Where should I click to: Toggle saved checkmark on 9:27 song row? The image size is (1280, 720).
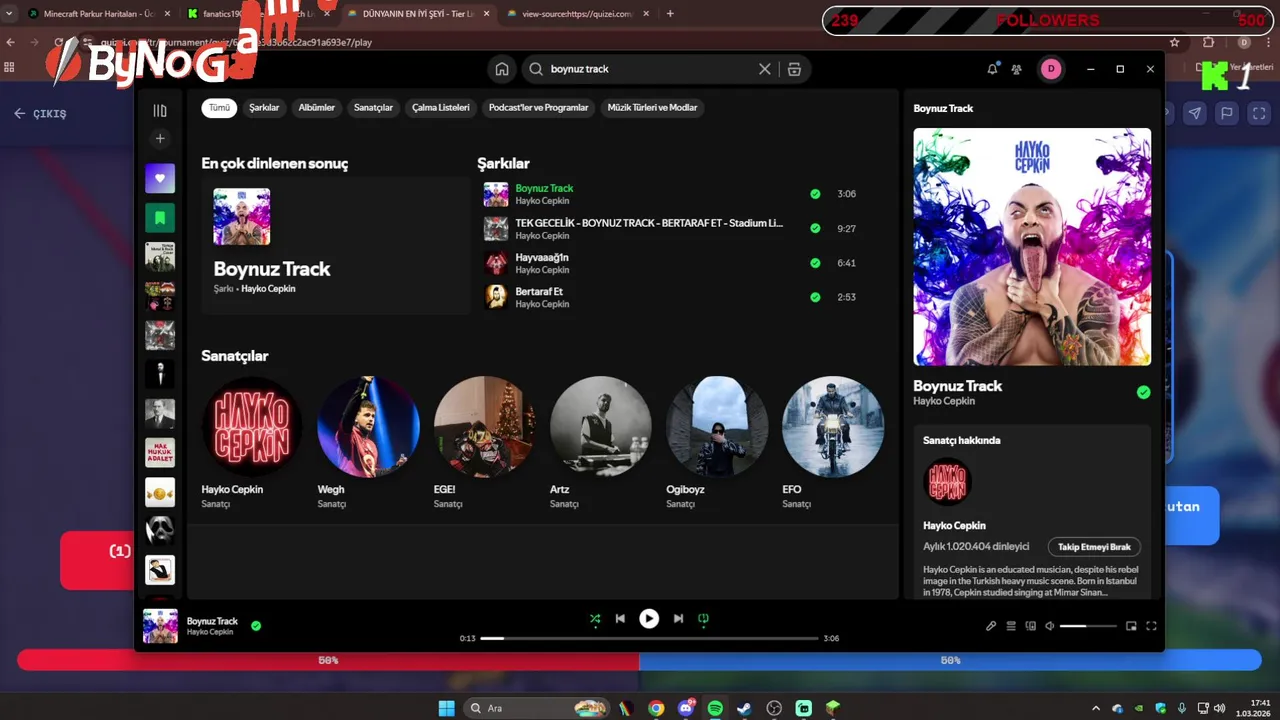(815, 229)
